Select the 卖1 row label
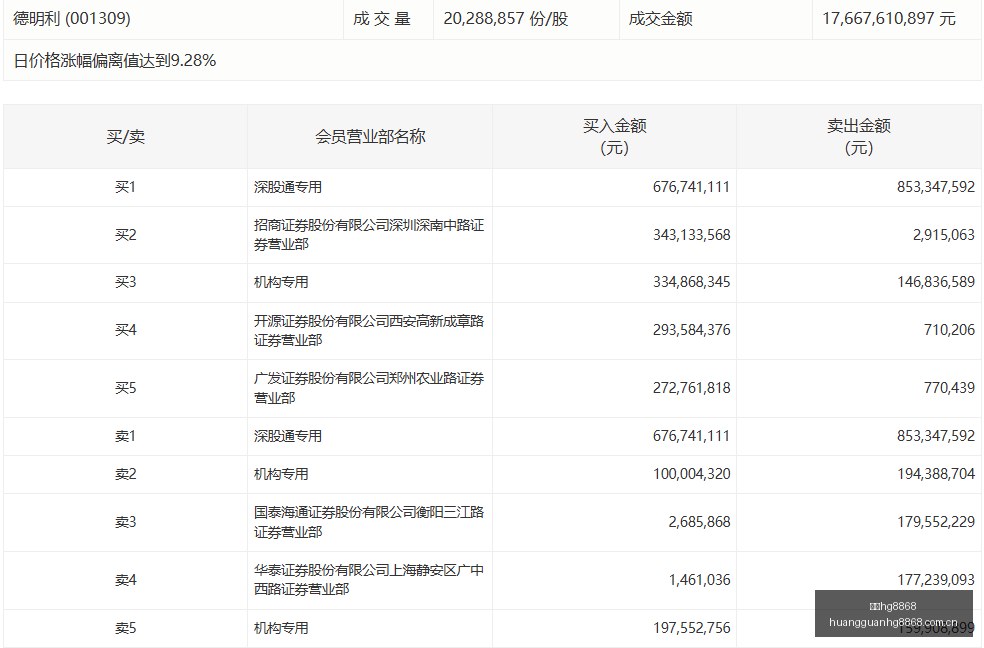 [126, 436]
